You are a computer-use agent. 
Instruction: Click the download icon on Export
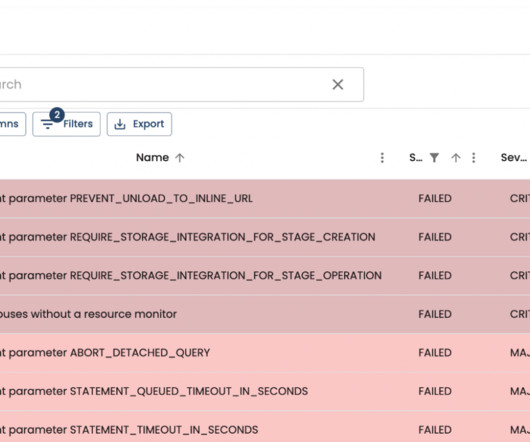coord(120,124)
